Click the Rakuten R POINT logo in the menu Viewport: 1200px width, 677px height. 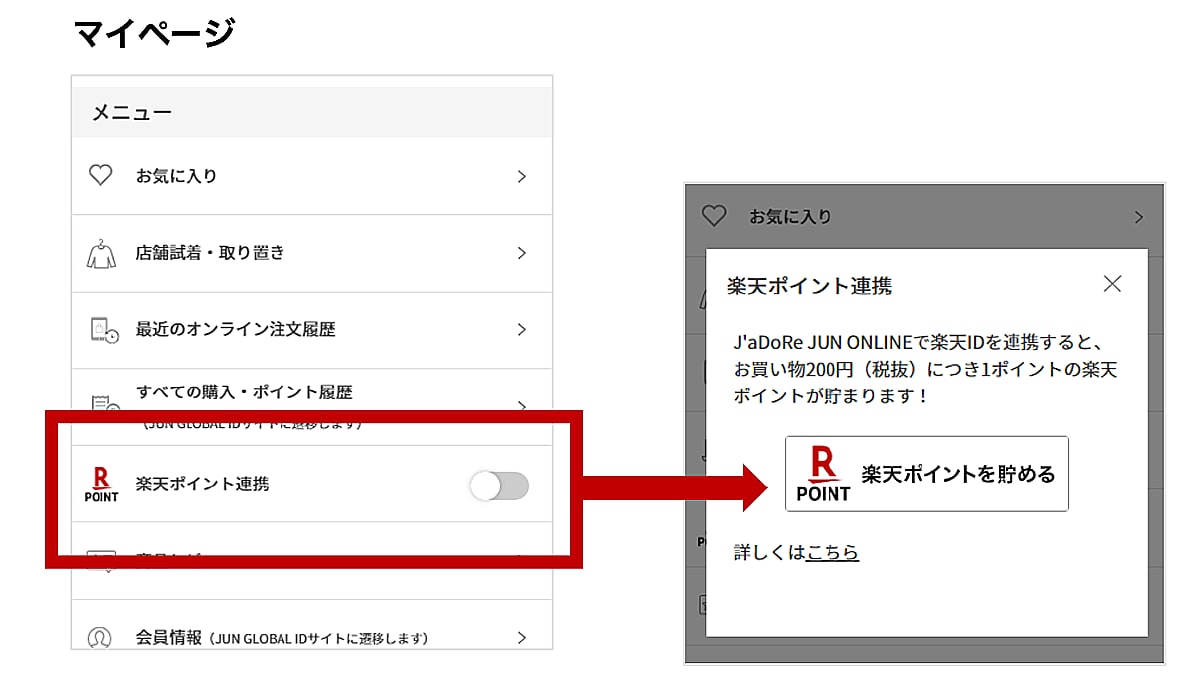[101, 484]
